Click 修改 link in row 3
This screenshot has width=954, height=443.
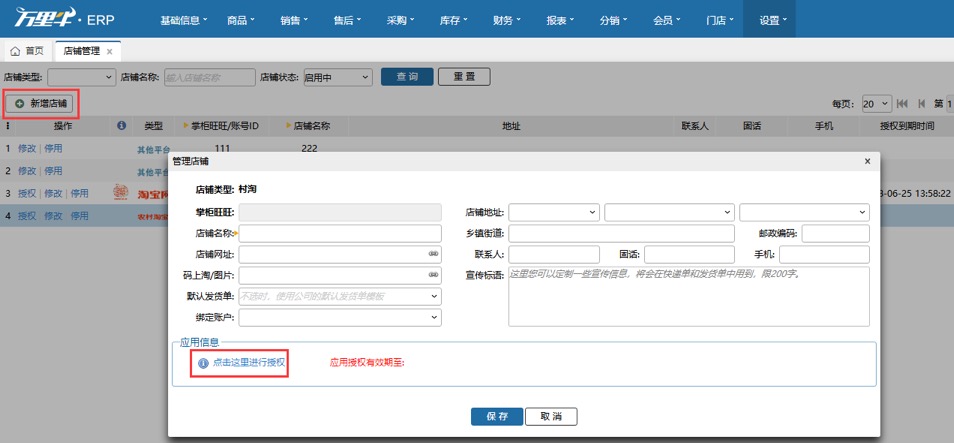[x=53, y=193]
